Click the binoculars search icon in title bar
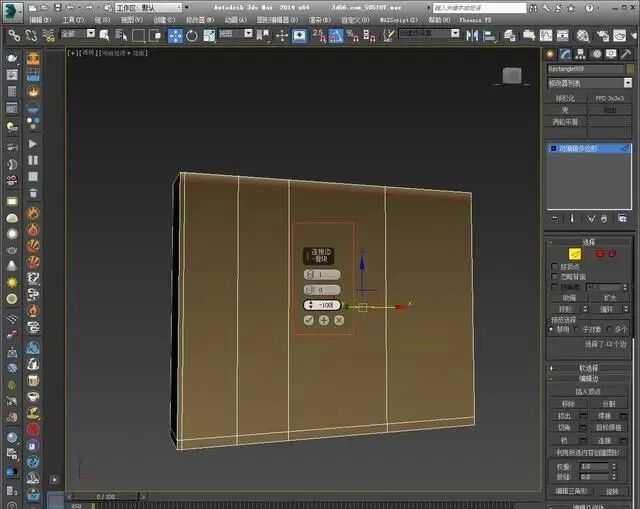The image size is (640, 509). [533, 8]
